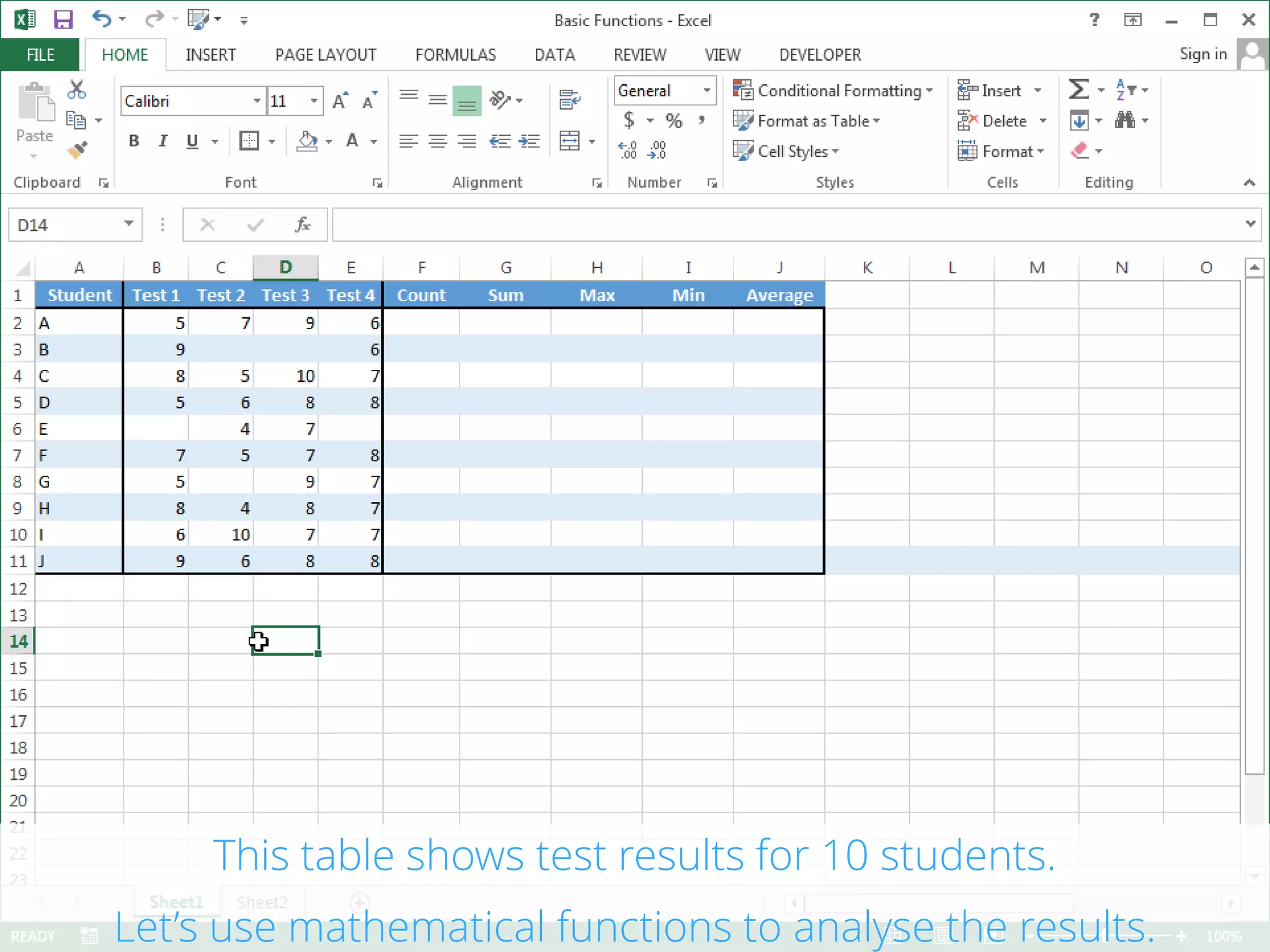This screenshot has height=952, width=1270.
Task: Toggle Underline formatting
Action: pyautogui.click(x=192, y=141)
